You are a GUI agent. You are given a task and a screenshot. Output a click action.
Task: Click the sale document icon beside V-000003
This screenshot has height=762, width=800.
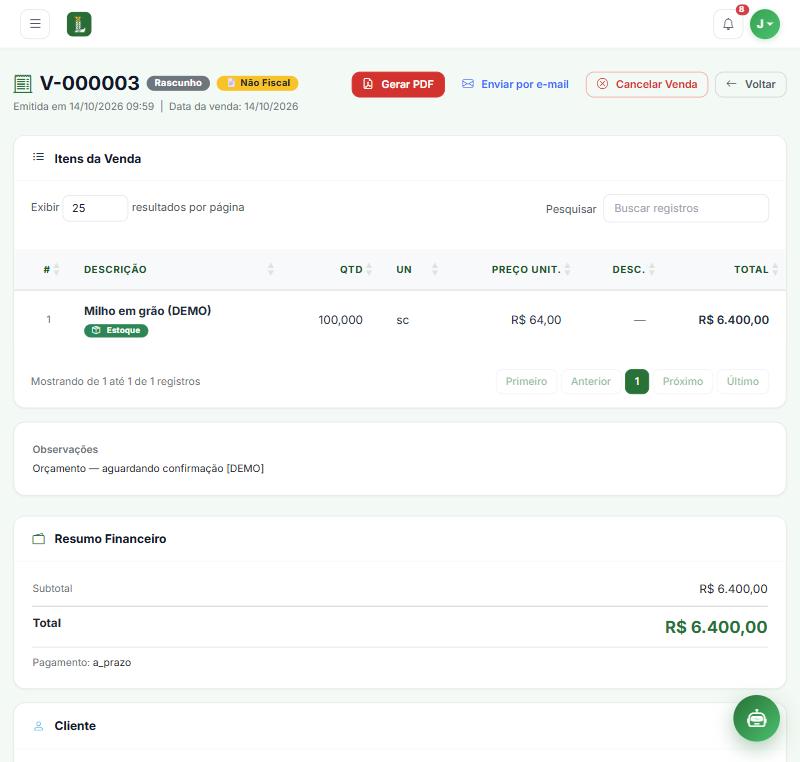22,84
